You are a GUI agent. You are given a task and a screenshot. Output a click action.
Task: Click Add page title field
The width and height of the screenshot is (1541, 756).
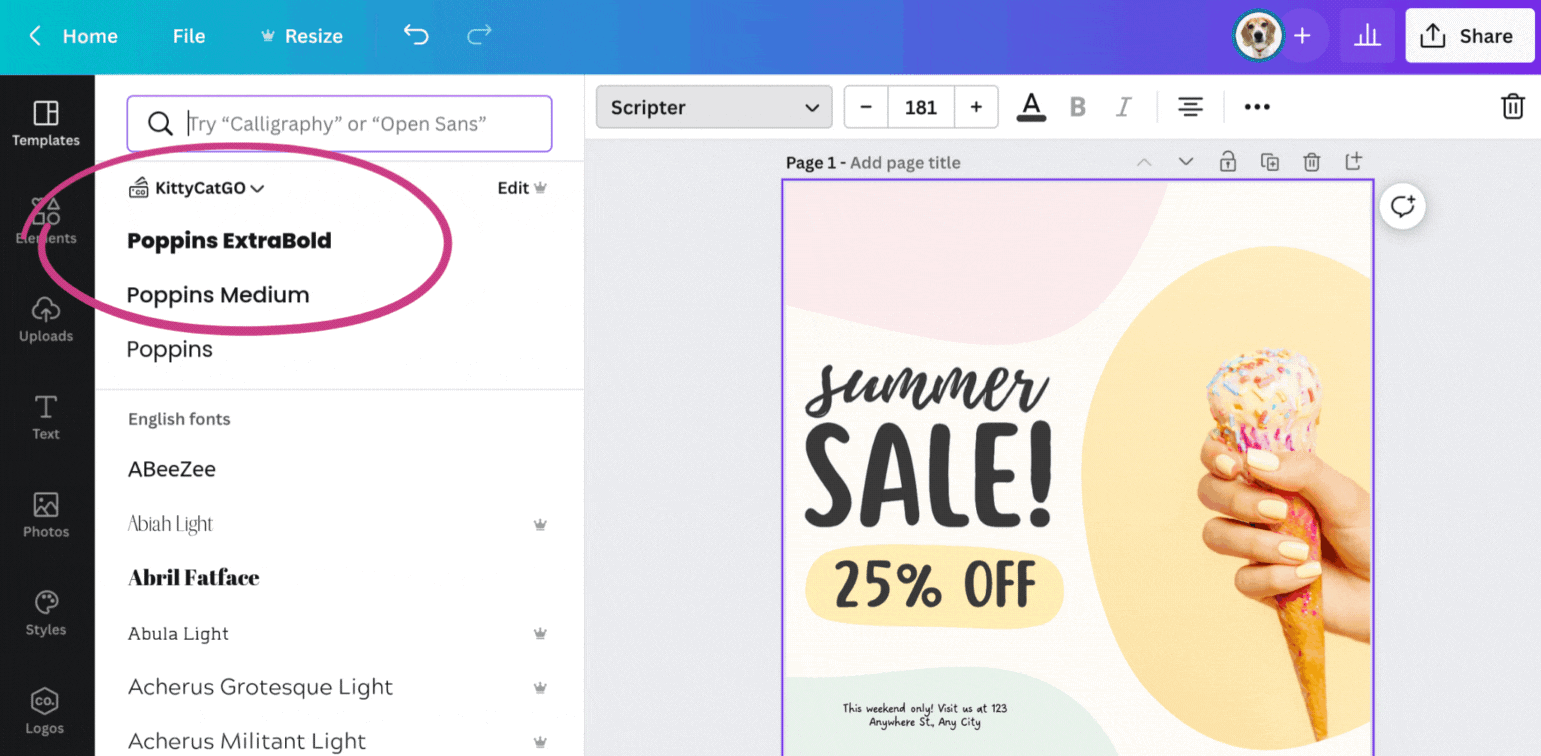[905, 163]
